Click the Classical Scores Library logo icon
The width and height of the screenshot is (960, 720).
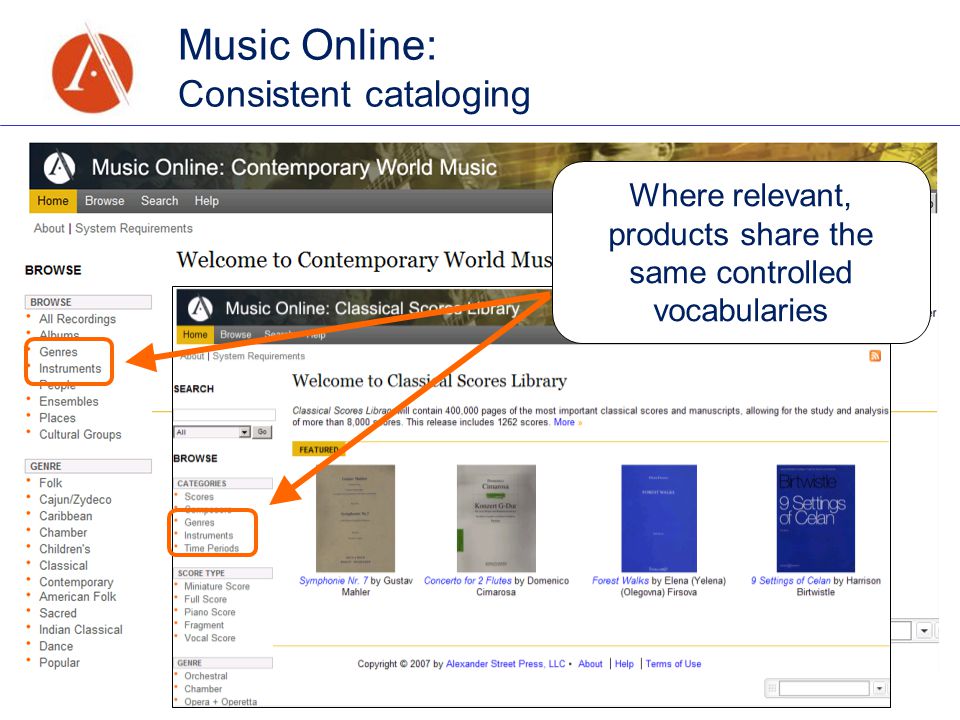coord(200,308)
